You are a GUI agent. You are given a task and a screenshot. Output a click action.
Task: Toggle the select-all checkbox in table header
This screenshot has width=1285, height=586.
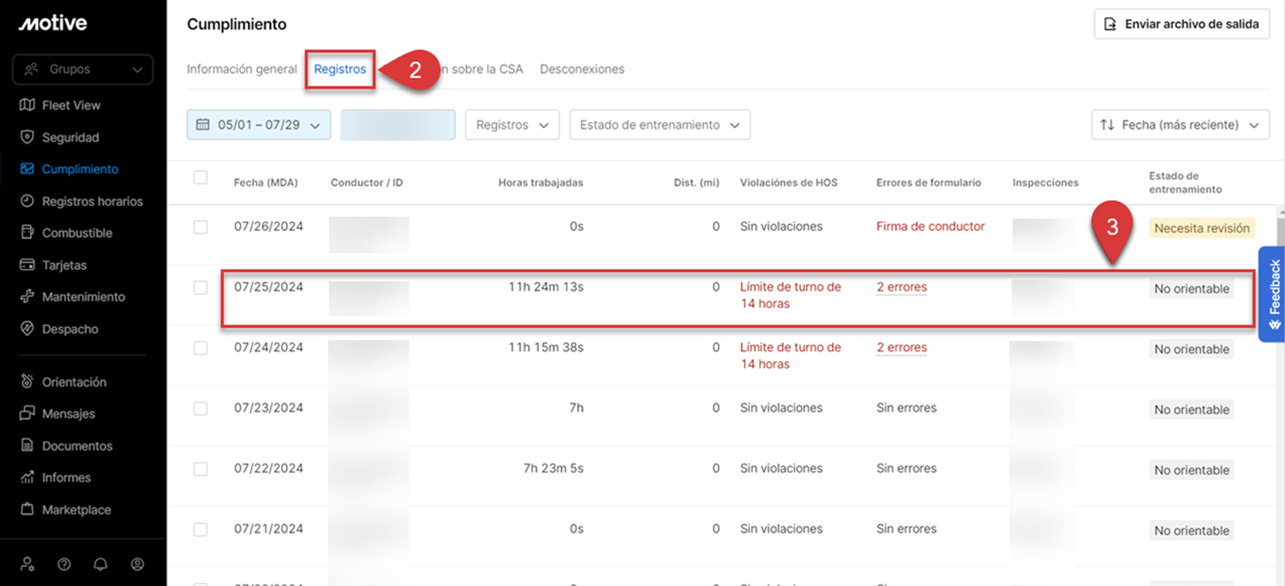[x=200, y=177]
